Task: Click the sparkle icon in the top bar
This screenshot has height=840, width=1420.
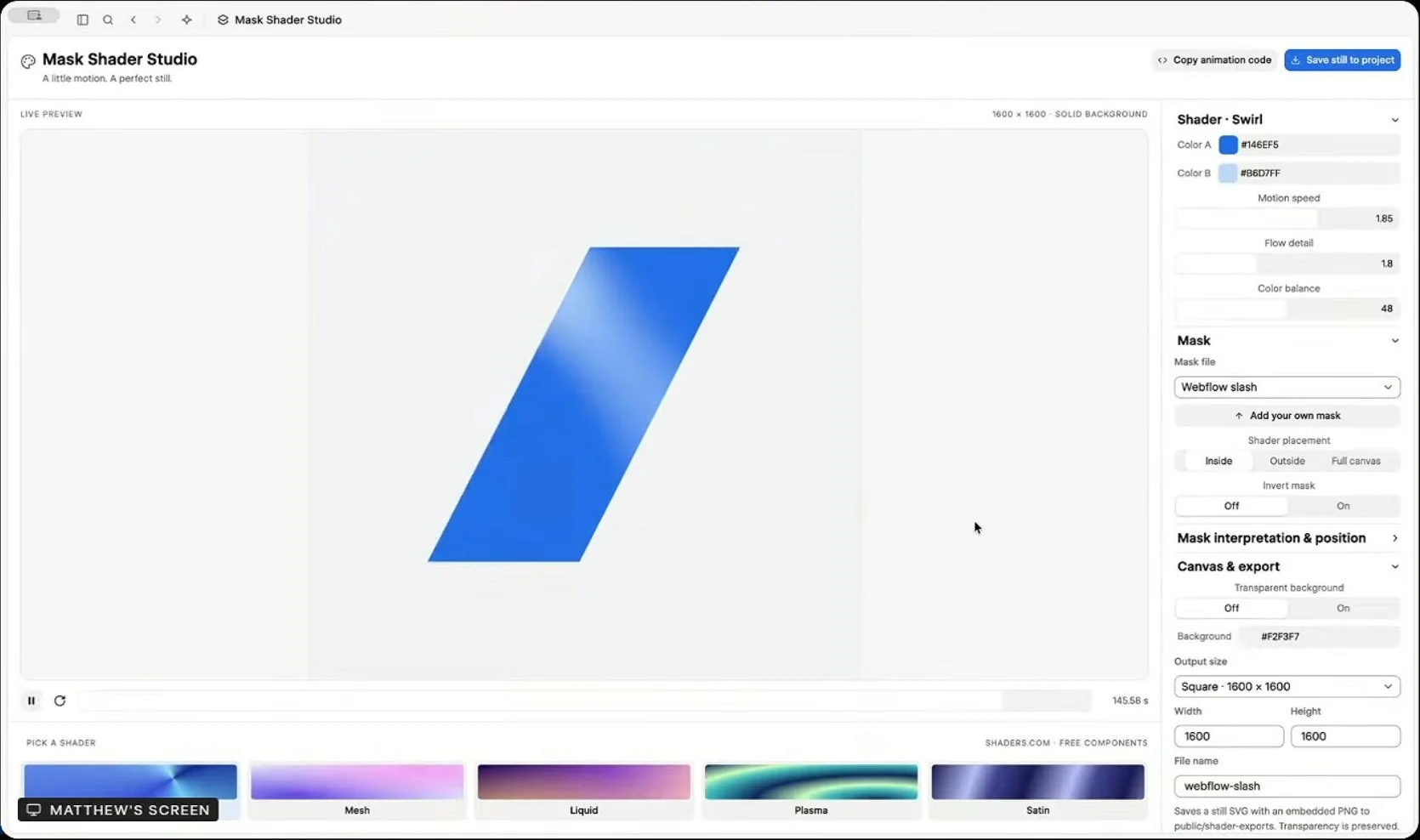Action: tap(186, 20)
